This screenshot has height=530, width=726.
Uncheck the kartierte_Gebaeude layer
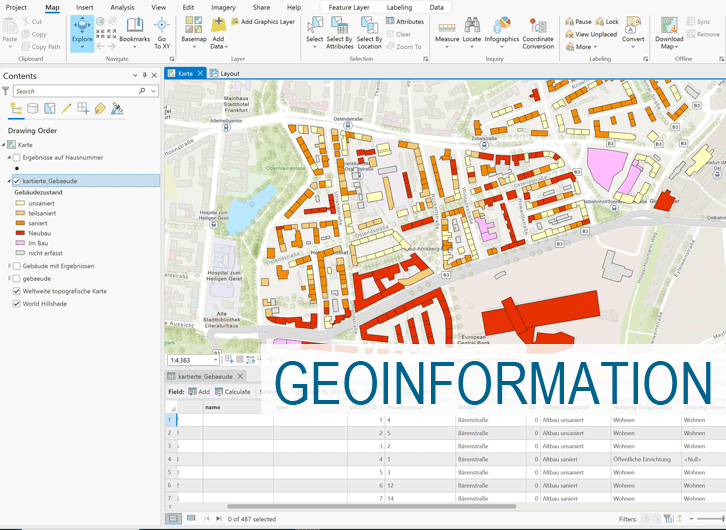(x=17, y=181)
